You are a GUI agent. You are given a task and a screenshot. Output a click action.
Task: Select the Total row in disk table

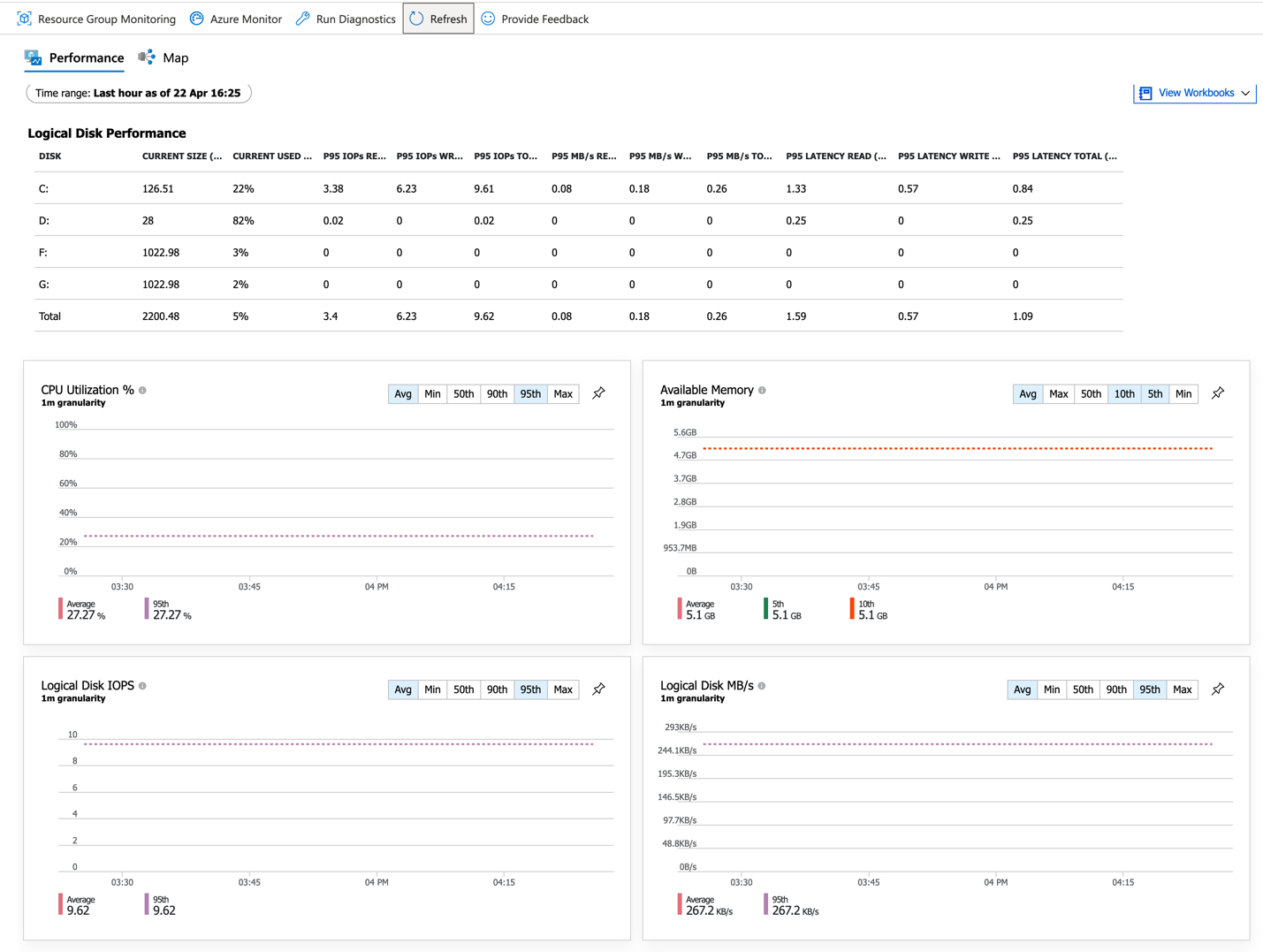click(x=579, y=316)
